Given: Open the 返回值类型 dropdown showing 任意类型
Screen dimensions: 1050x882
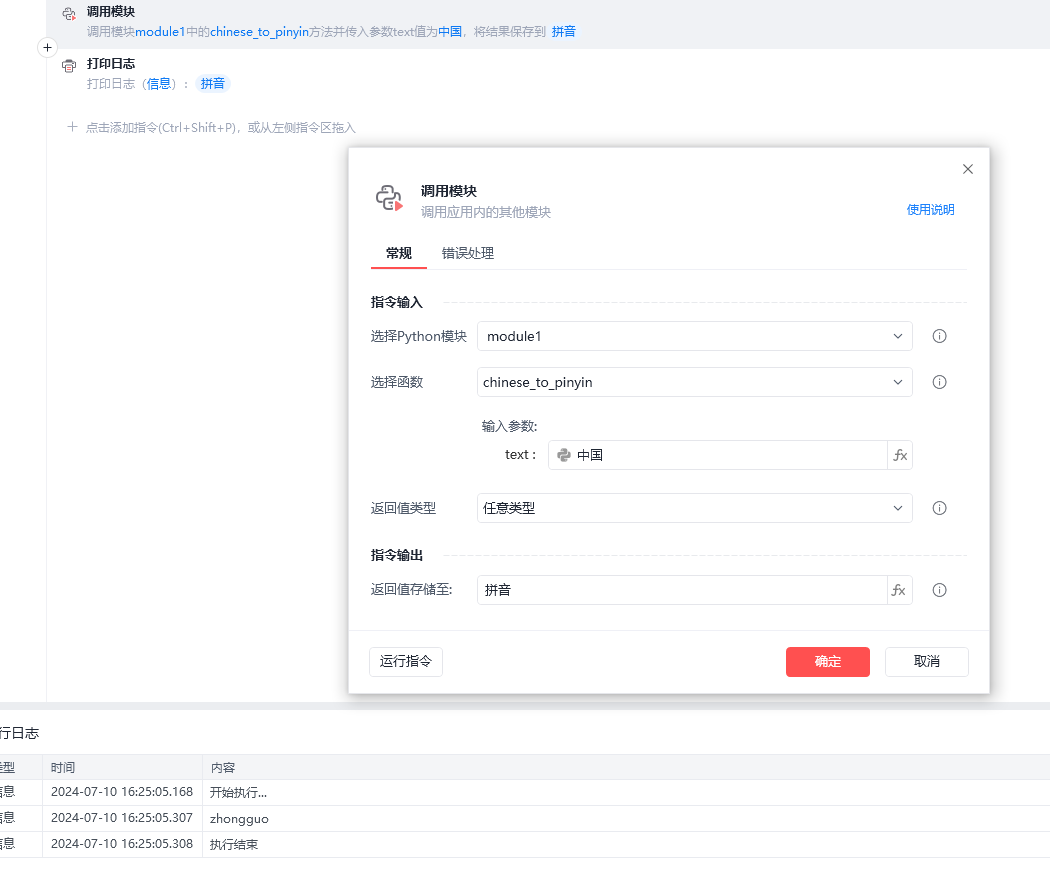Looking at the screenshot, I should tap(694, 508).
